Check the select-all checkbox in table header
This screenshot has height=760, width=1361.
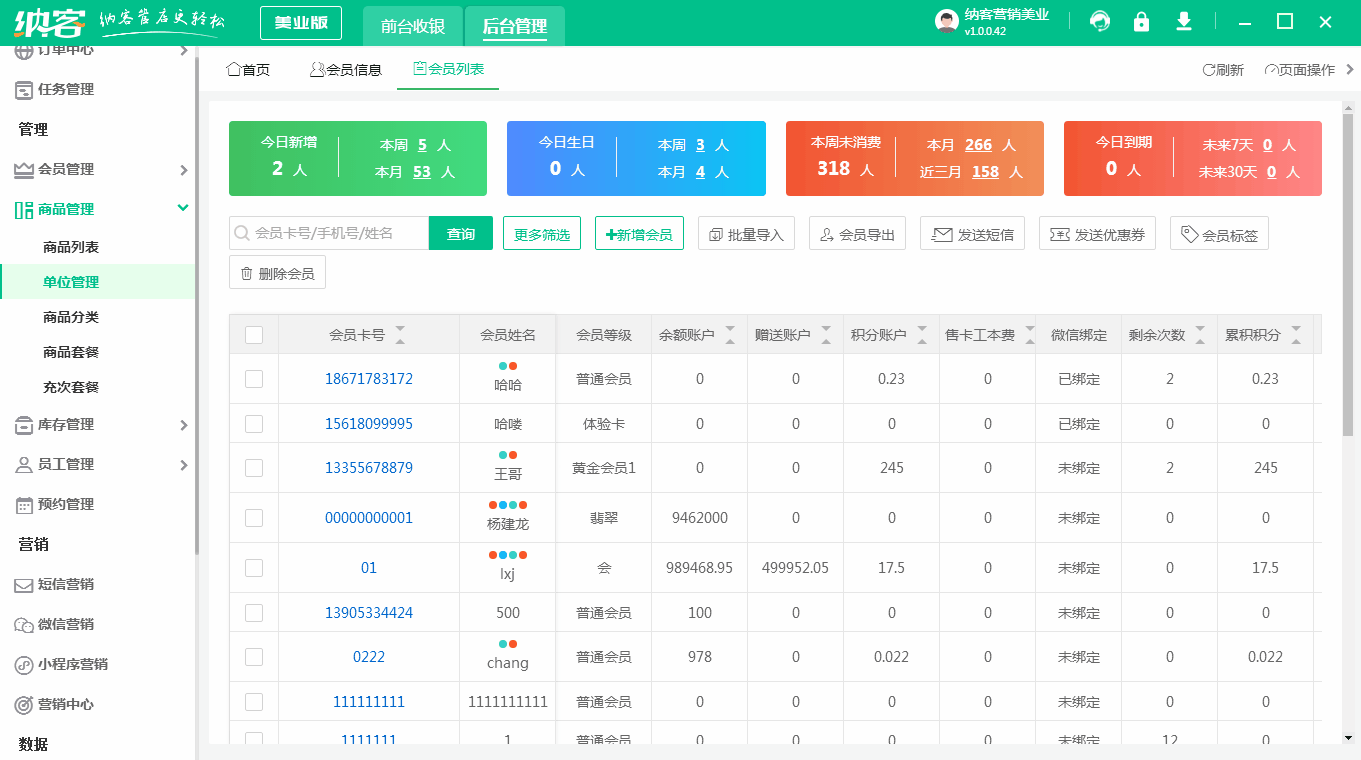(x=253, y=333)
